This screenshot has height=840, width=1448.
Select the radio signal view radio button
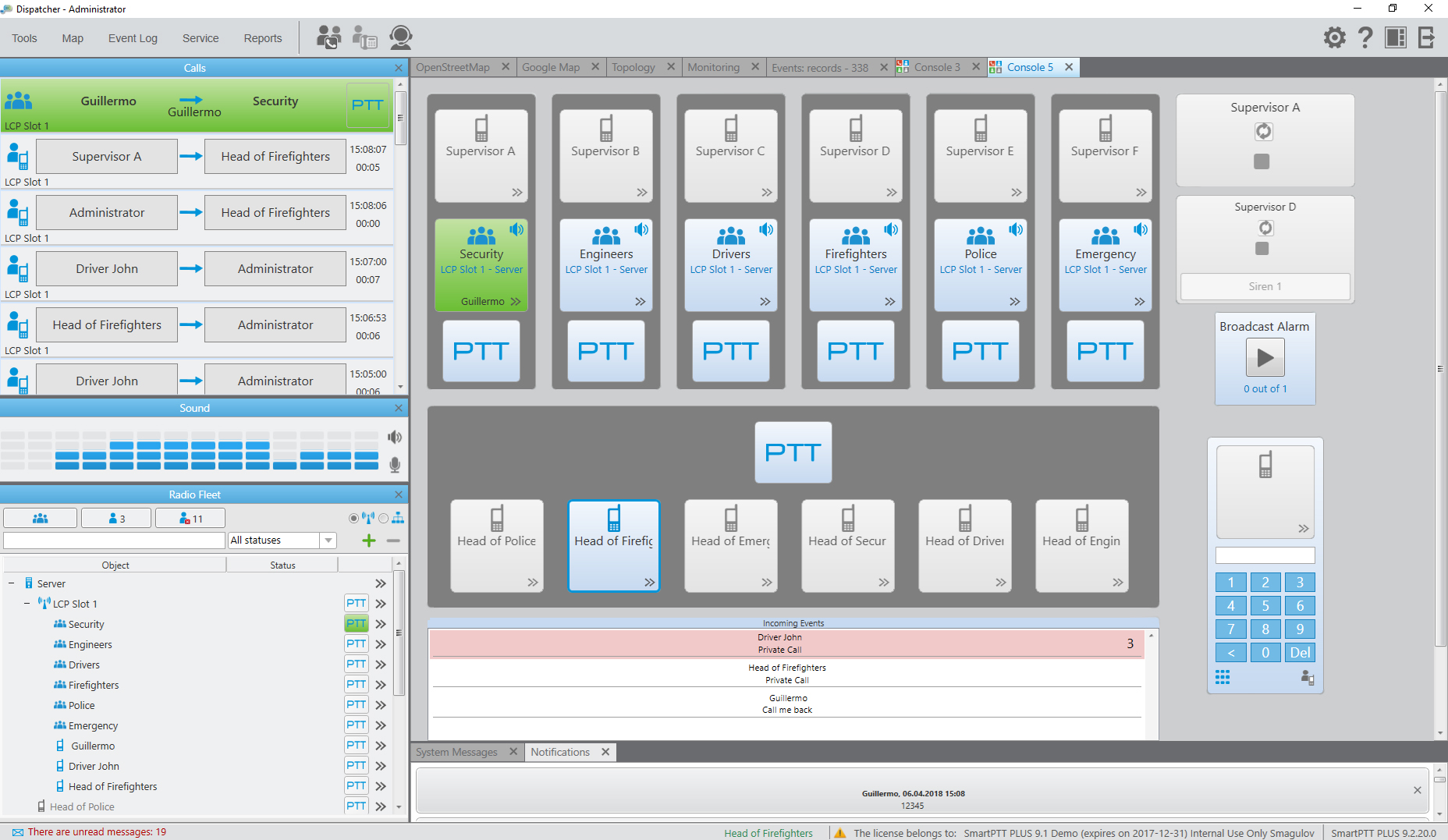tap(353, 517)
